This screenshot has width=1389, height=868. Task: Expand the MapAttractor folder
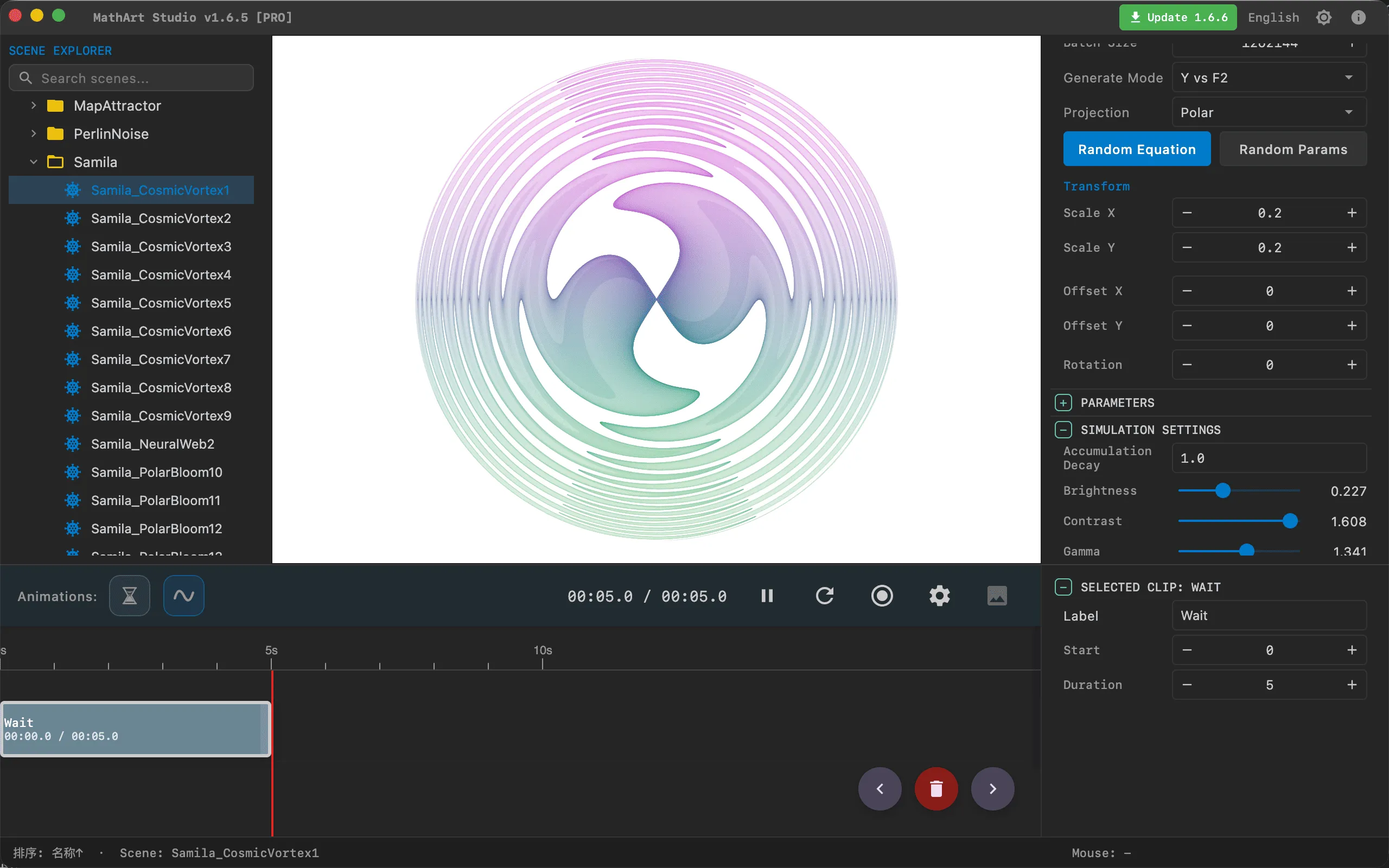33,106
